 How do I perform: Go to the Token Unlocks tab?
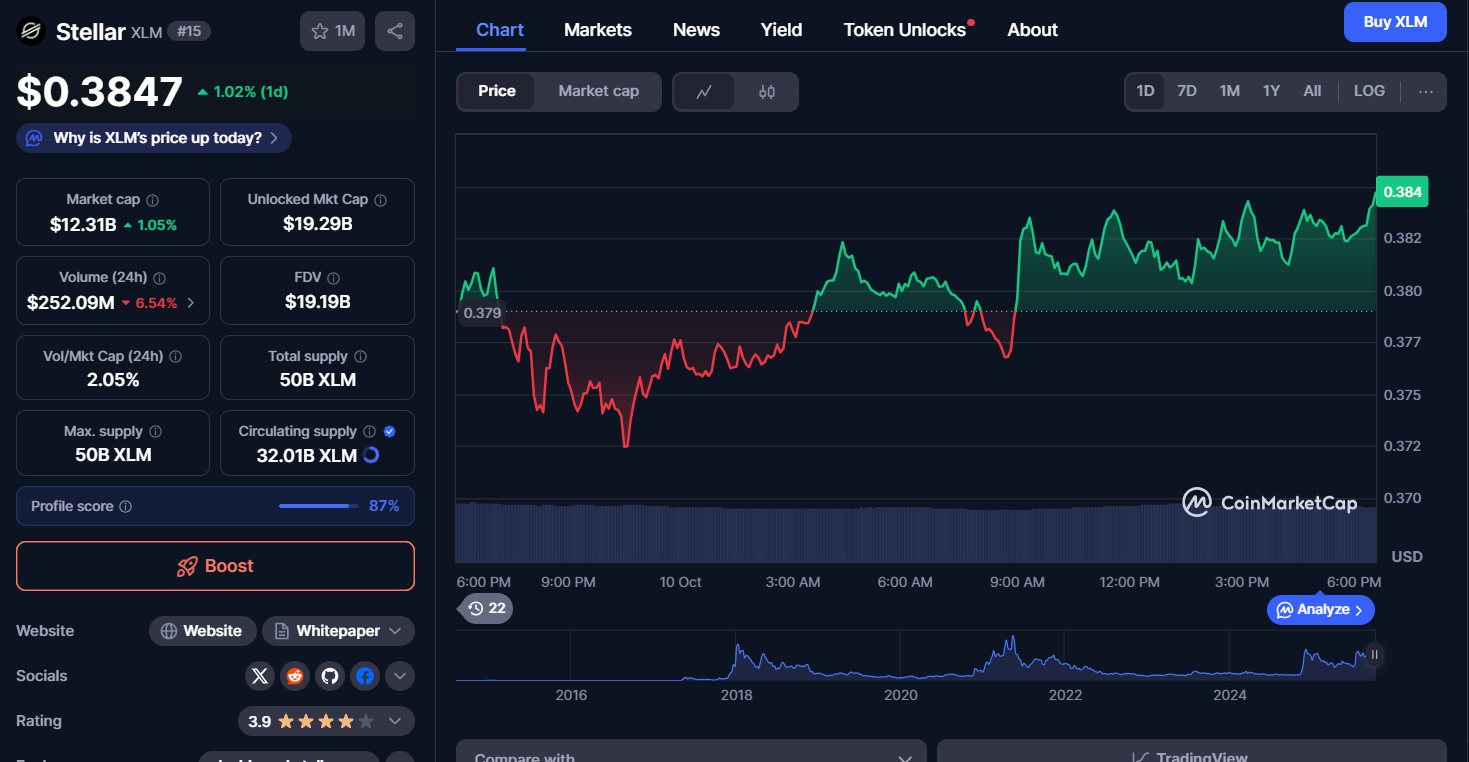(x=905, y=30)
